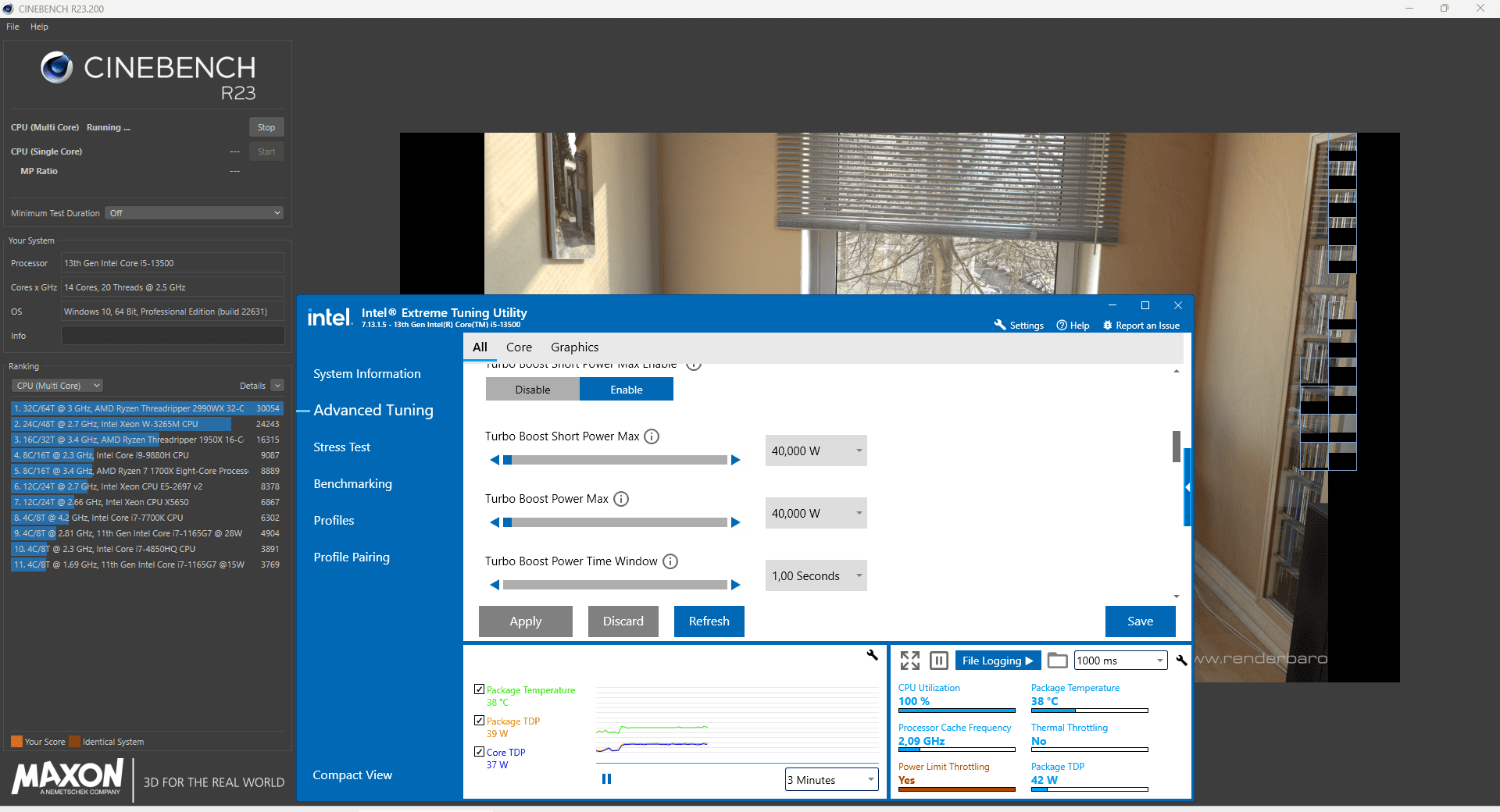This screenshot has width=1500, height=812.
Task: Click the Report an Issue gear icon
Action: pos(1107,325)
